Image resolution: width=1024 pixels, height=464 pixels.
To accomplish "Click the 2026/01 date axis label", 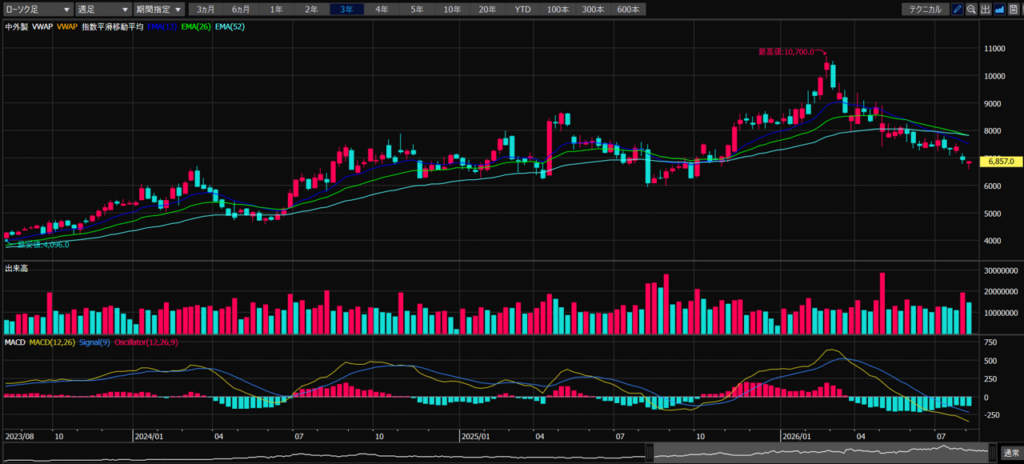I will (x=796, y=435).
